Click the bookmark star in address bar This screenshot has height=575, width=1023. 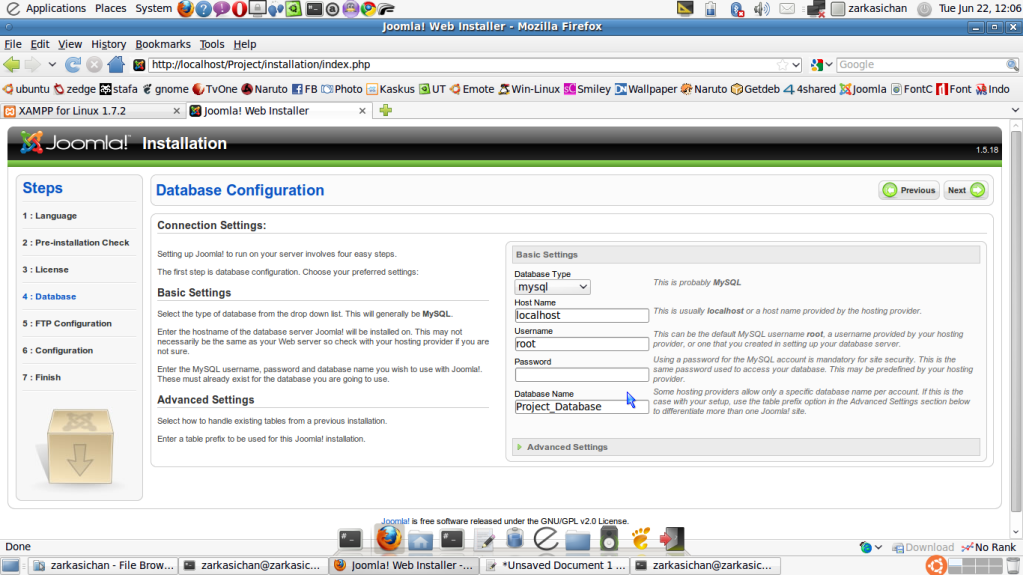[x=782, y=65]
